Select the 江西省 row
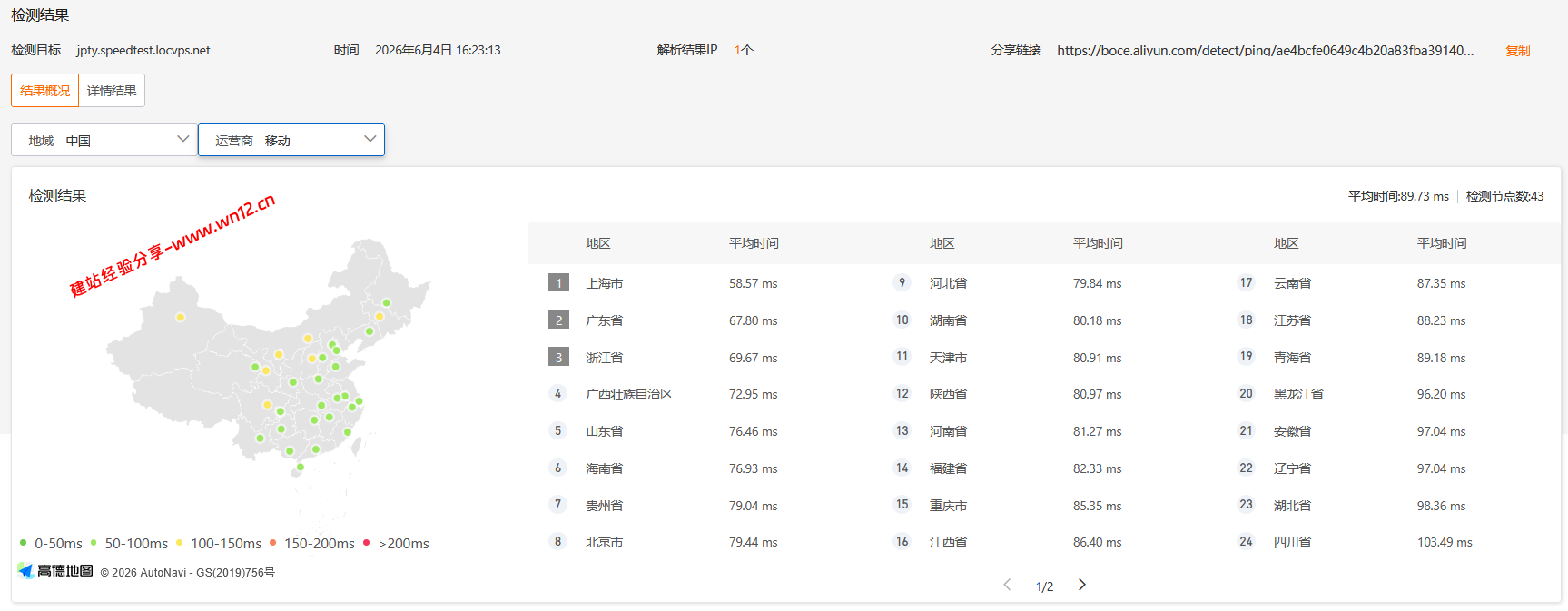The image size is (1568, 611). [1044, 542]
